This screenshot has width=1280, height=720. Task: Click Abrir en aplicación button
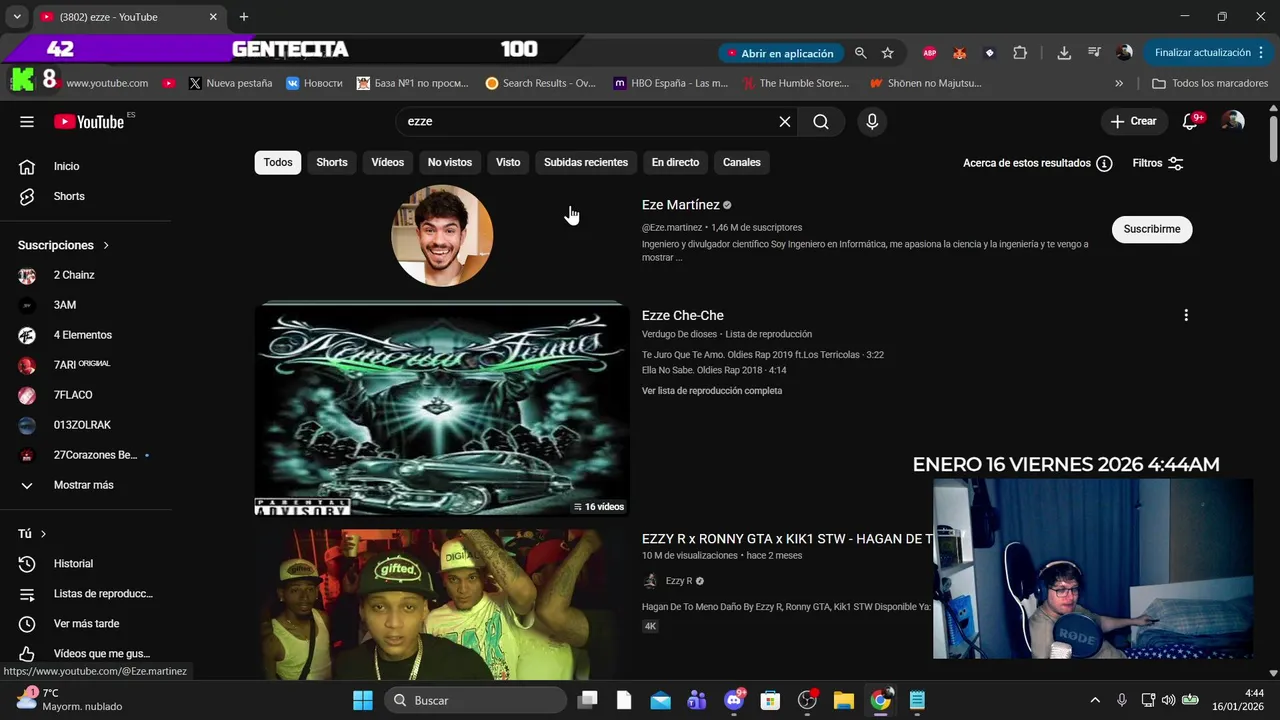click(x=780, y=53)
